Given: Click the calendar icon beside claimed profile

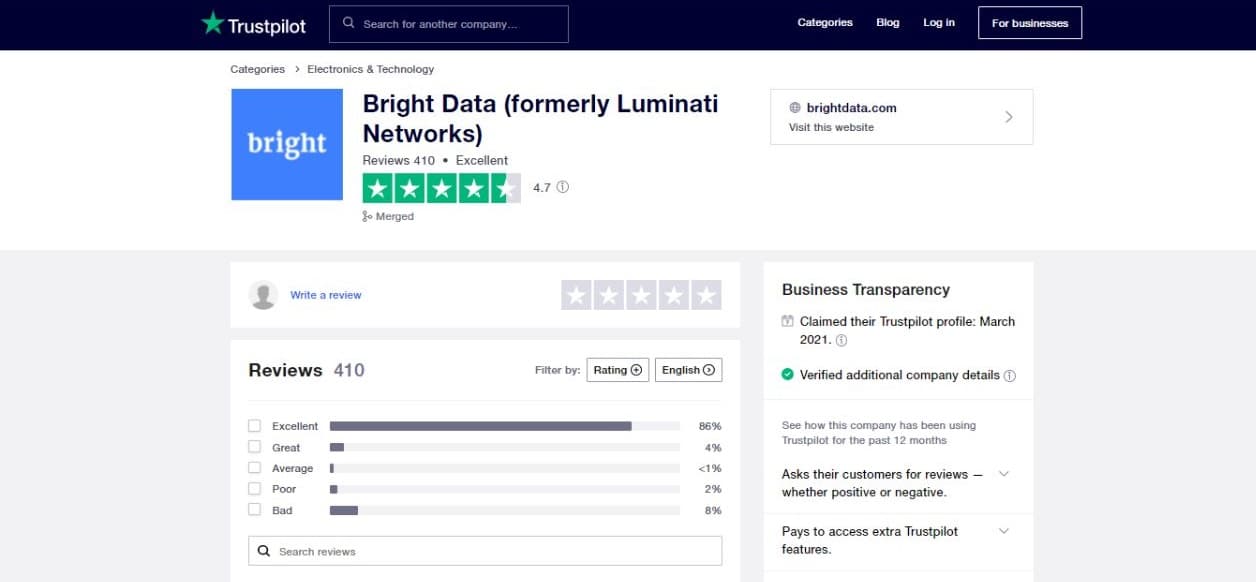Looking at the screenshot, I should [x=788, y=322].
